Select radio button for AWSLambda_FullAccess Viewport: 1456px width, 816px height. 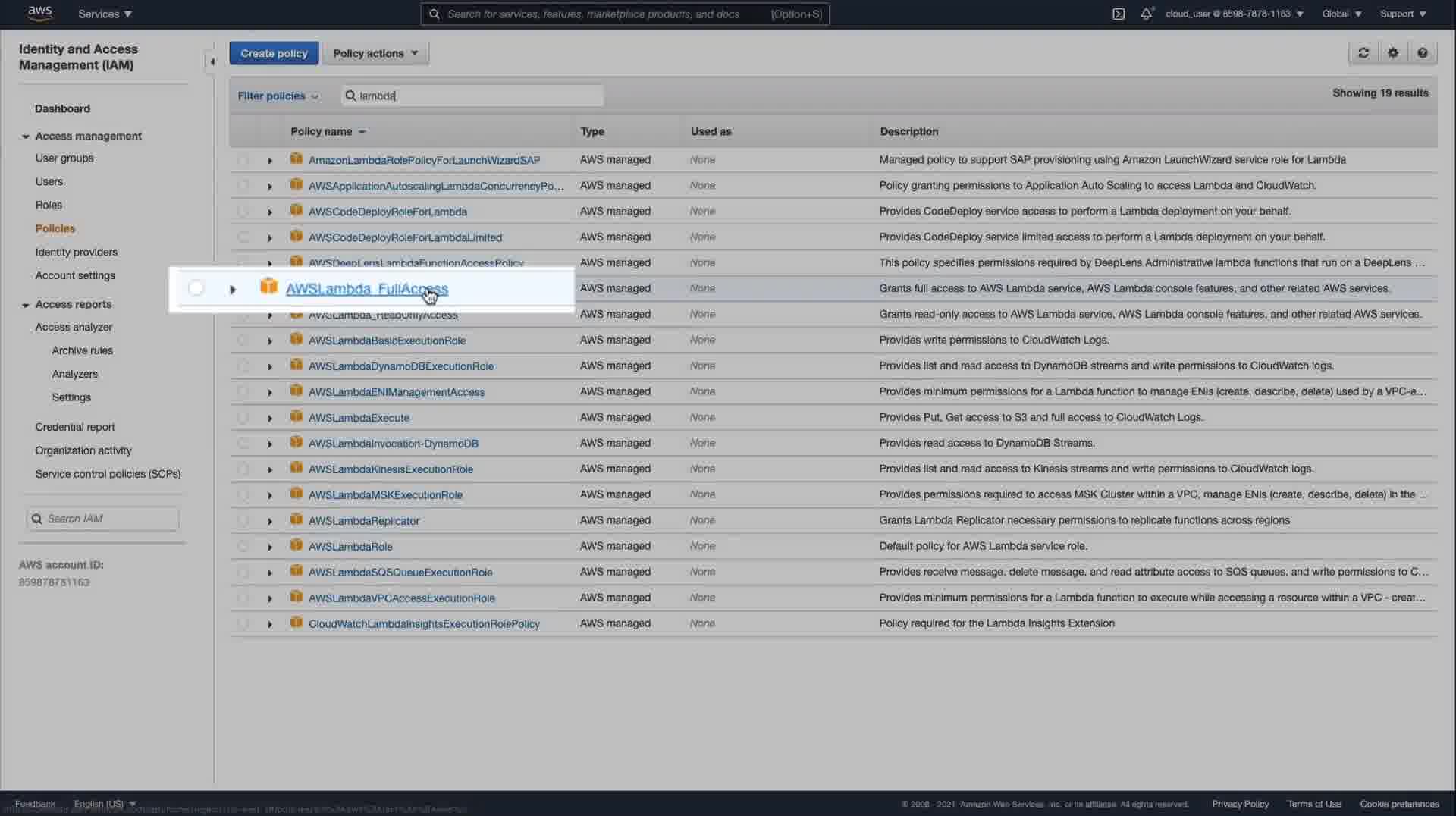196,288
